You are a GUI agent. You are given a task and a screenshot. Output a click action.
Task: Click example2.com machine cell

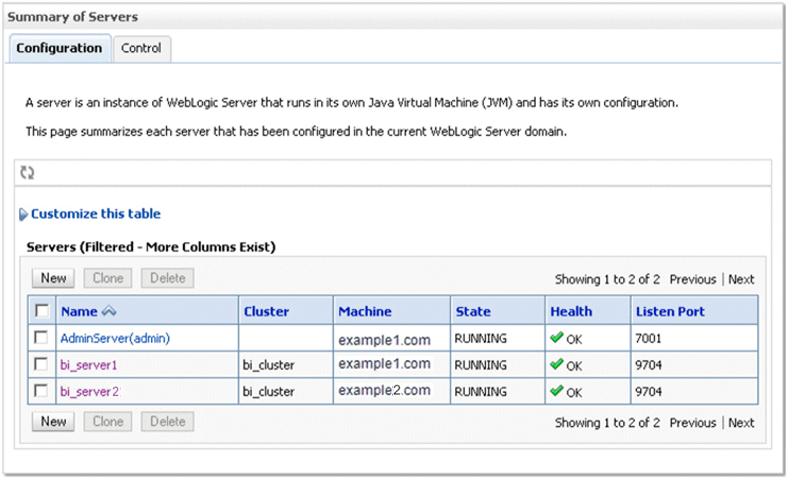pyautogui.click(x=384, y=390)
